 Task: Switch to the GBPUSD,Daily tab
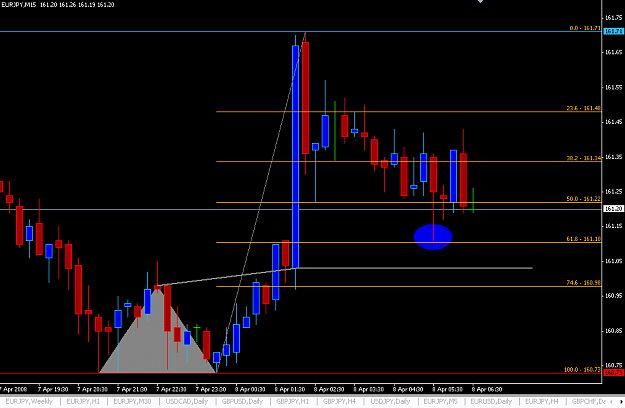242,401
